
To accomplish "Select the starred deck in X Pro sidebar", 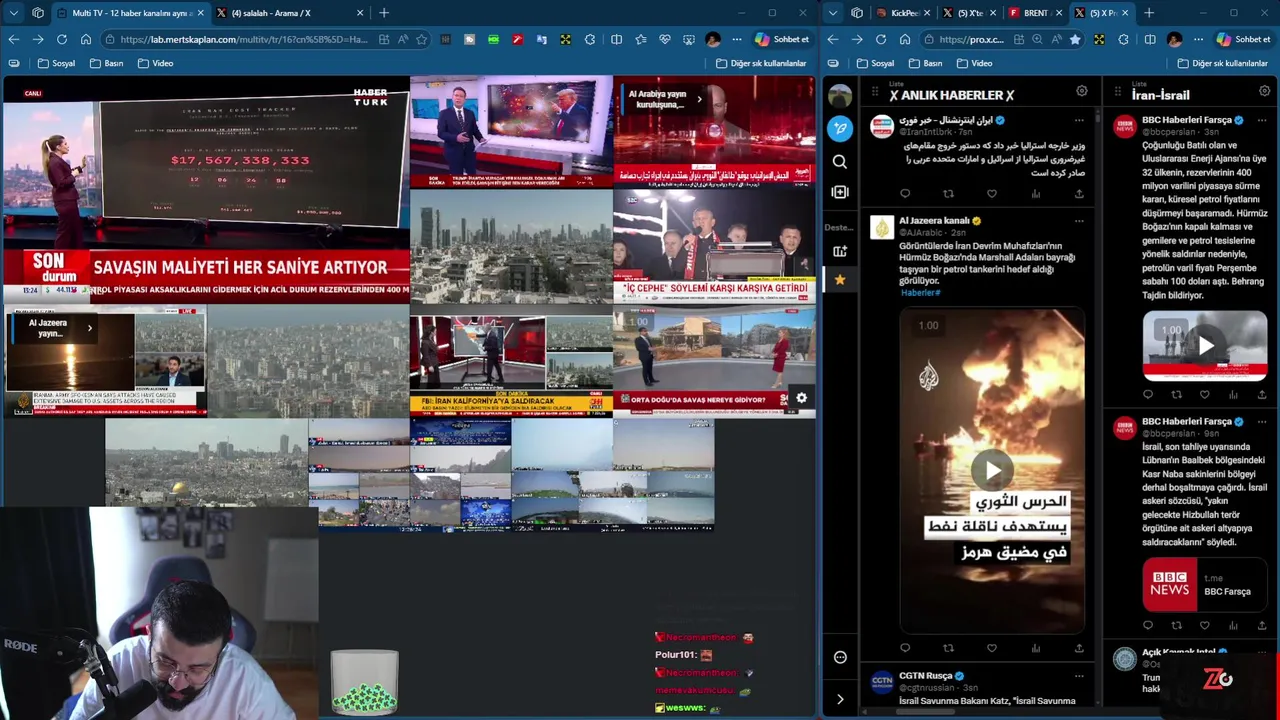I will pyautogui.click(x=840, y=280).
